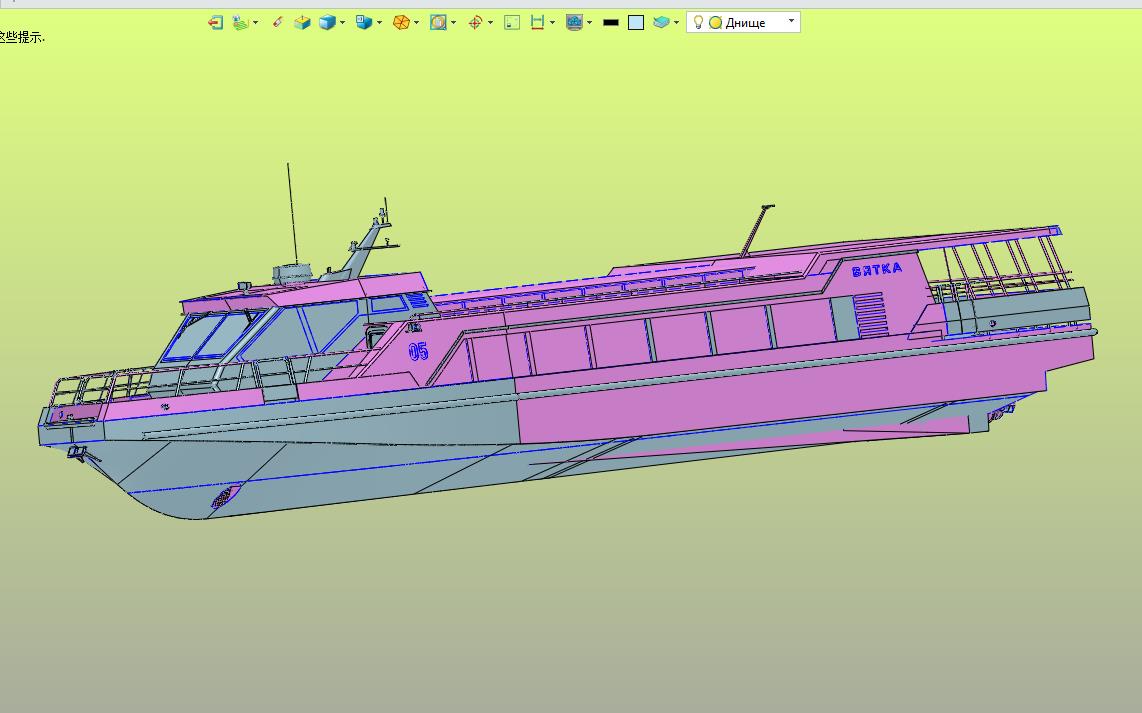This screenshot has width=1142, height=713.
Task: Expand the arrow beside the orange mesh icon
Action: [417, 22]
